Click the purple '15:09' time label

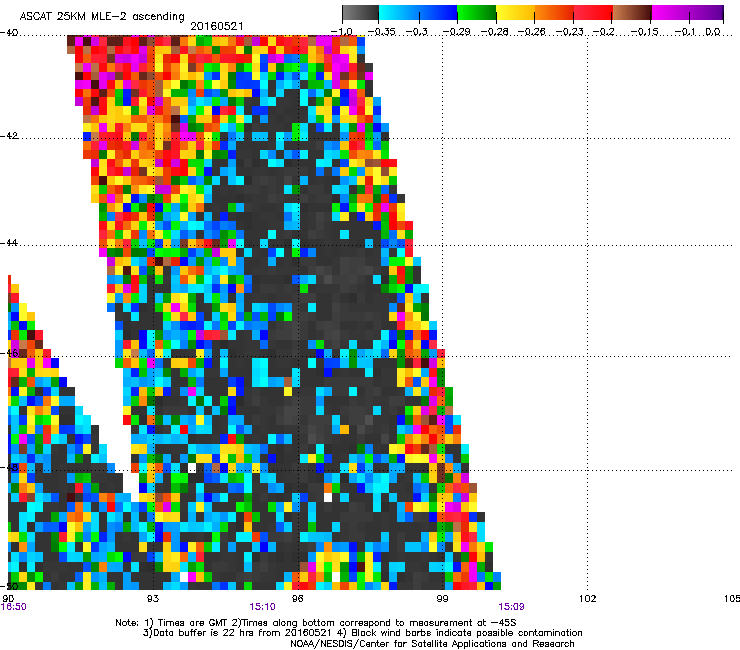512,607
